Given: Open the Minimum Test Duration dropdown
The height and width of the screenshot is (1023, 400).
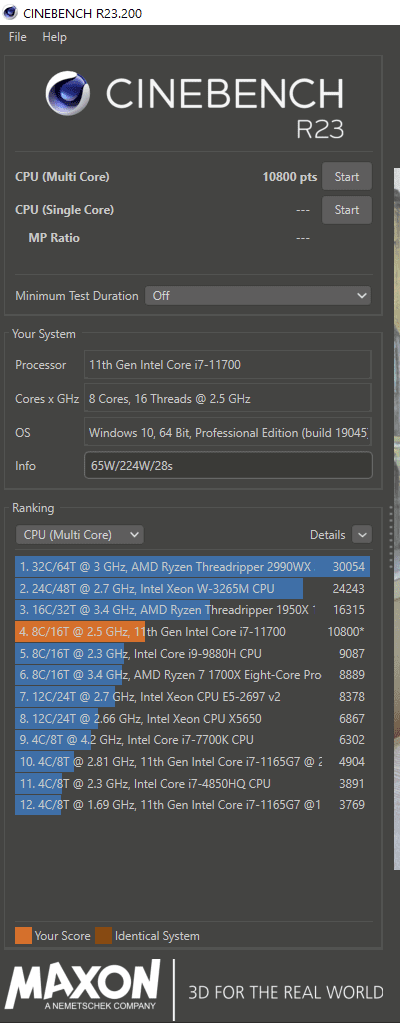Looking at the screenshot, I should click(x=258, y=296).
